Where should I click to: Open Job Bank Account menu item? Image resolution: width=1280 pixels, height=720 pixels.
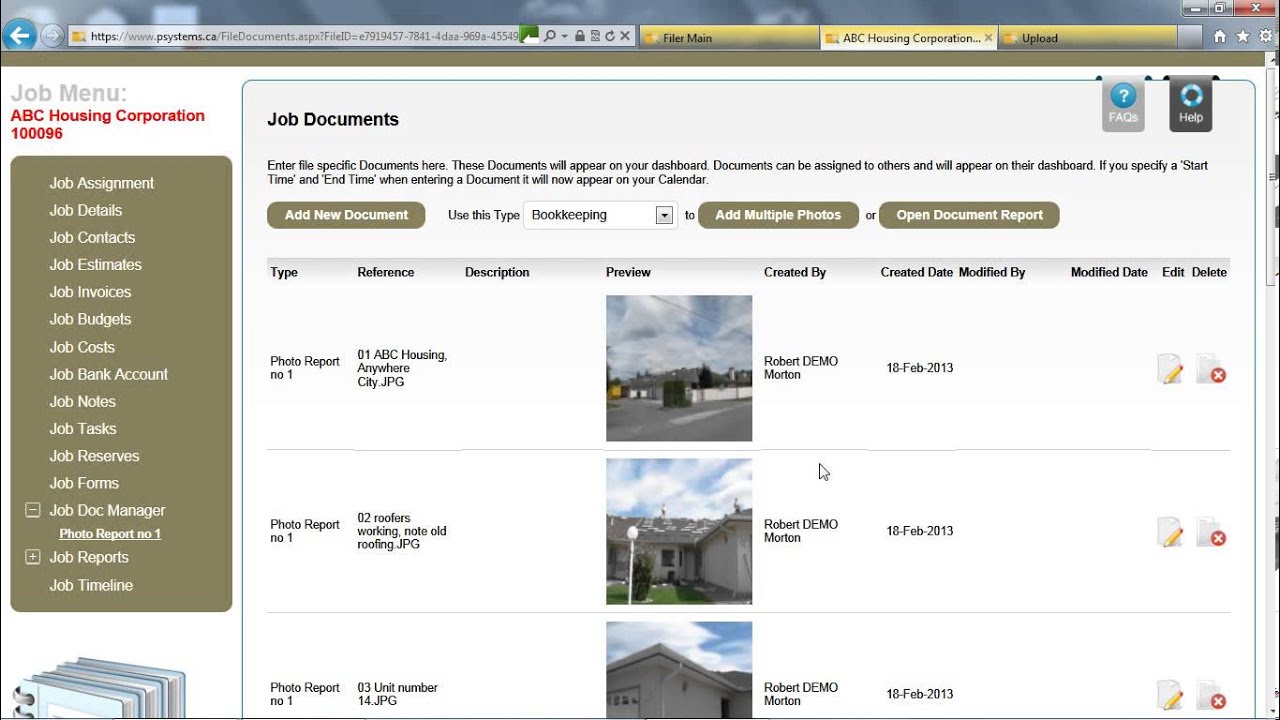[109, 374]
